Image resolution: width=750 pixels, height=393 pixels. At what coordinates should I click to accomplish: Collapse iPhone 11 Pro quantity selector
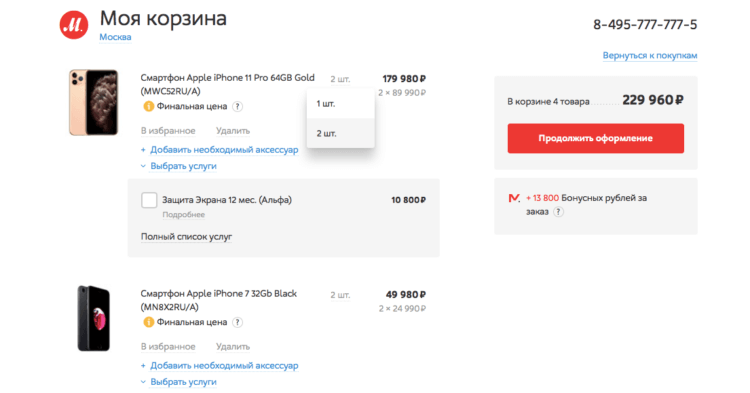pos(340,79)
